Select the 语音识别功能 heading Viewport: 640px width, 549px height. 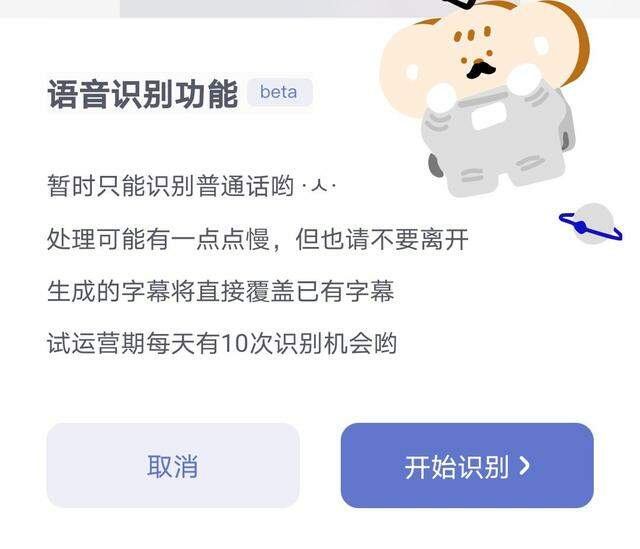143,94
